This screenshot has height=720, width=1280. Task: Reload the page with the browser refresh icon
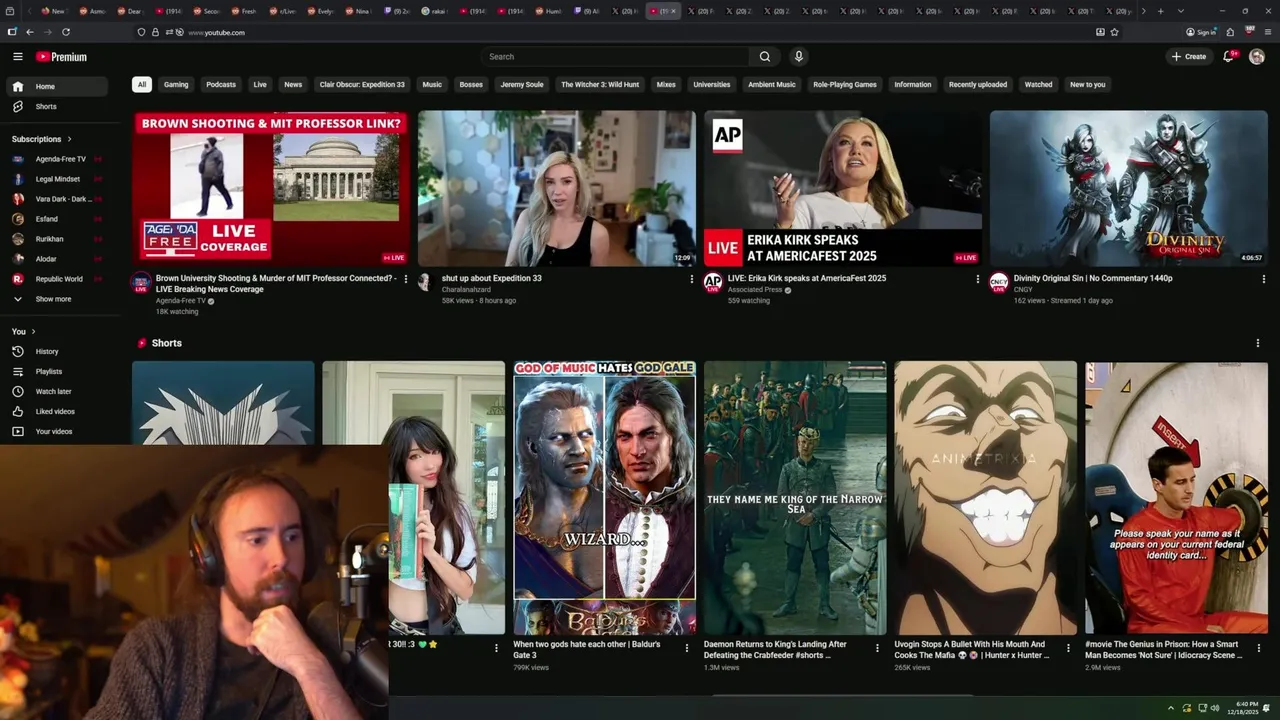coord(66,32)
